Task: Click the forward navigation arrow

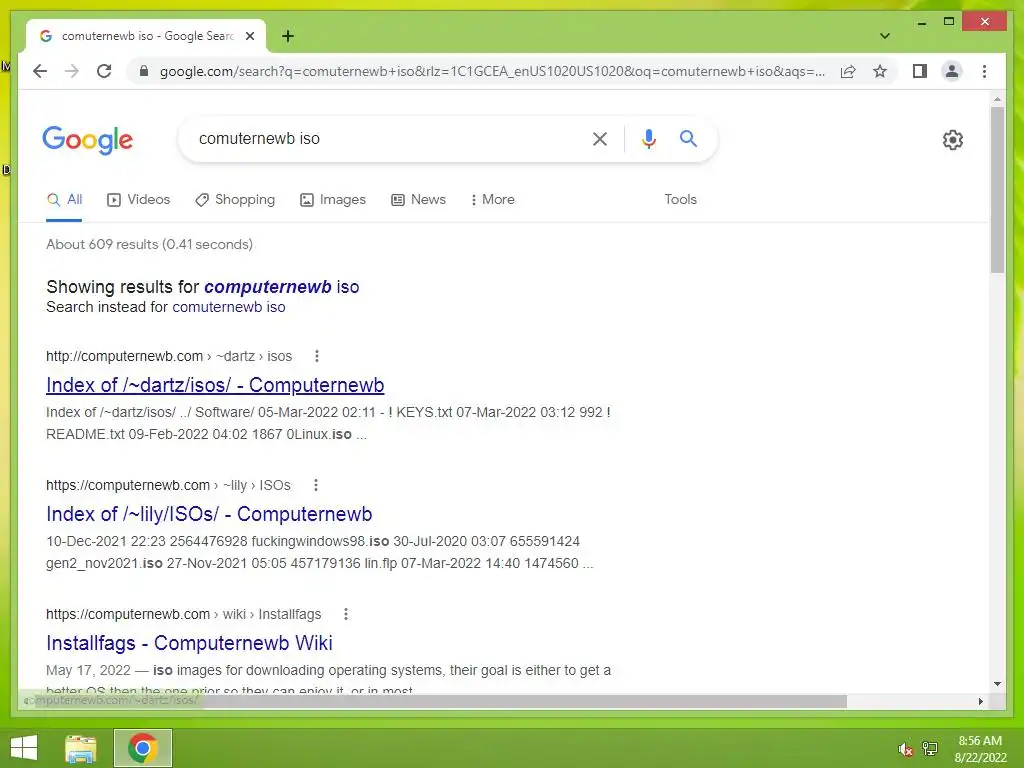Action: coord(72,71)
